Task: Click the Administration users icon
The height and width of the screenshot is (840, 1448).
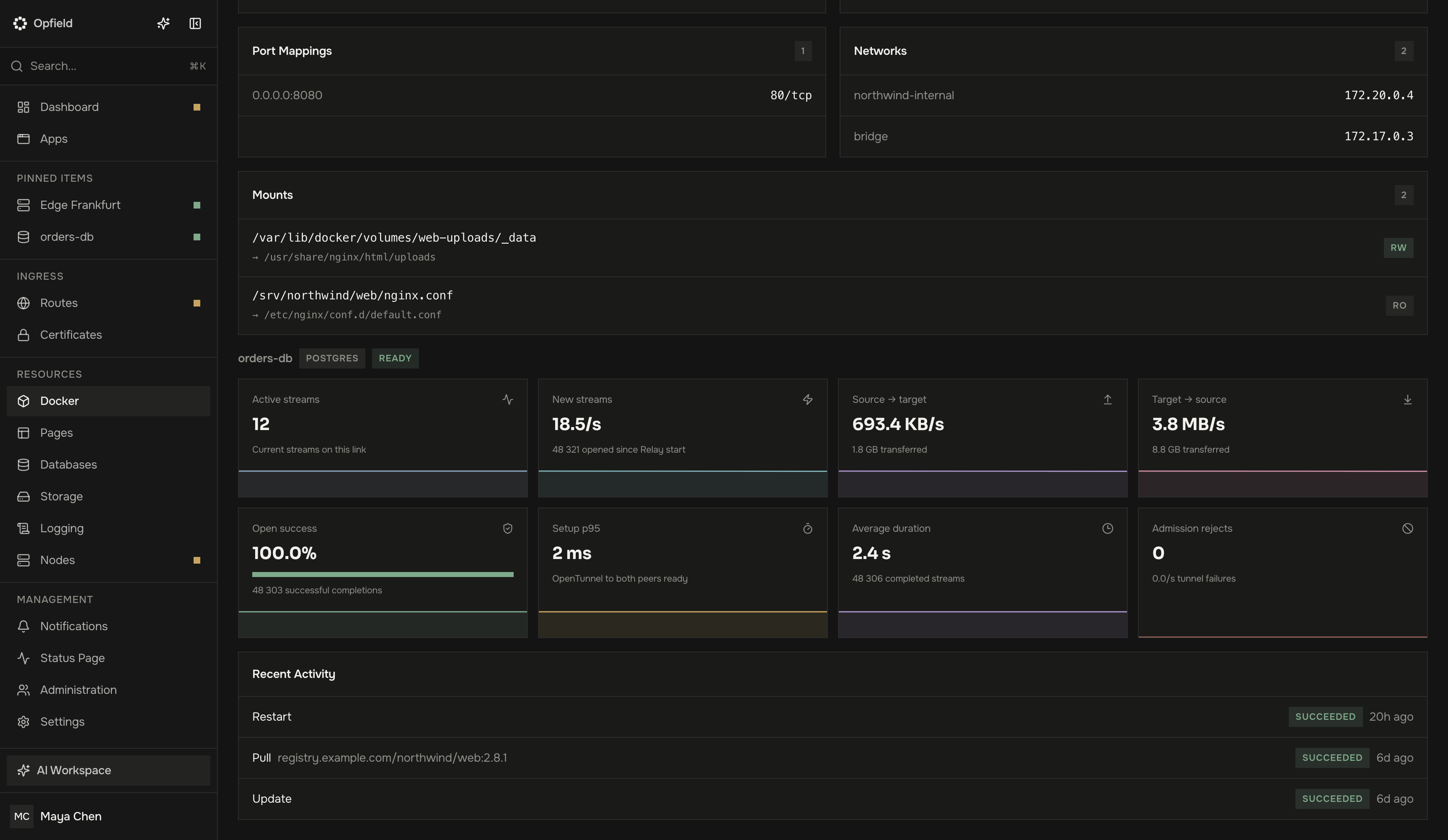Action: [x=23, y=690]
